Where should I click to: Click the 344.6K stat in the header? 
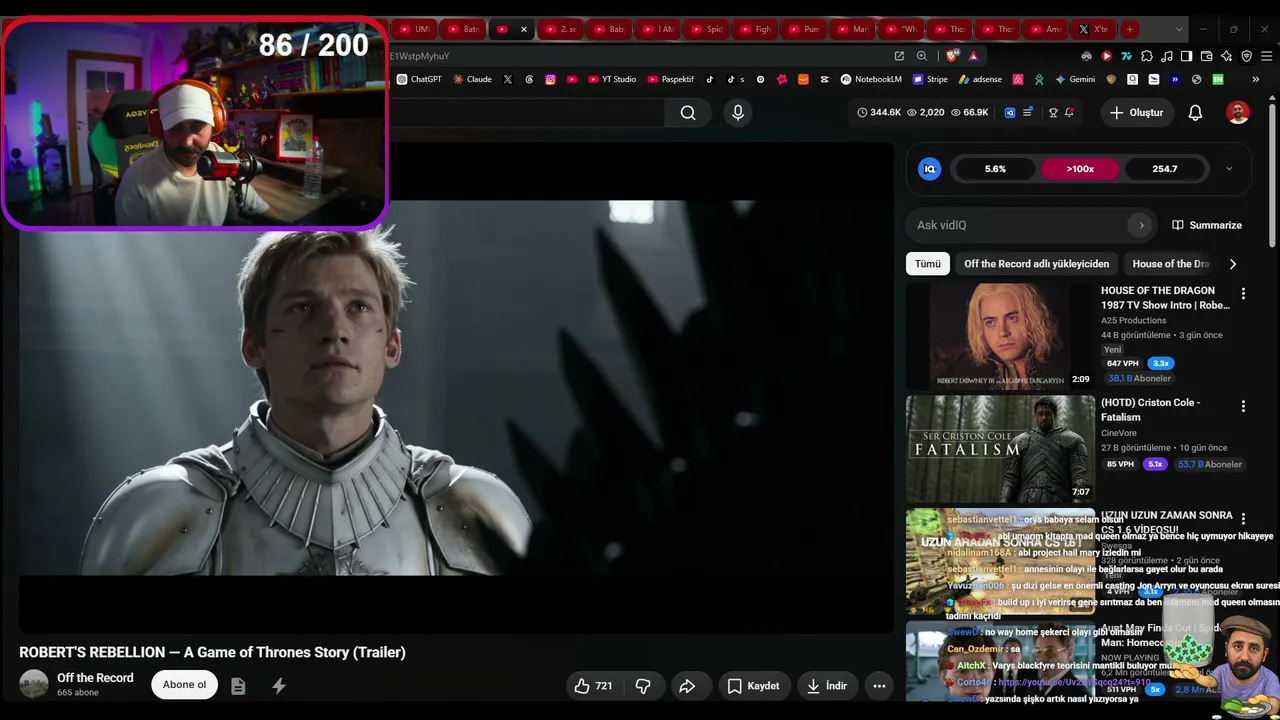(879, 113)
